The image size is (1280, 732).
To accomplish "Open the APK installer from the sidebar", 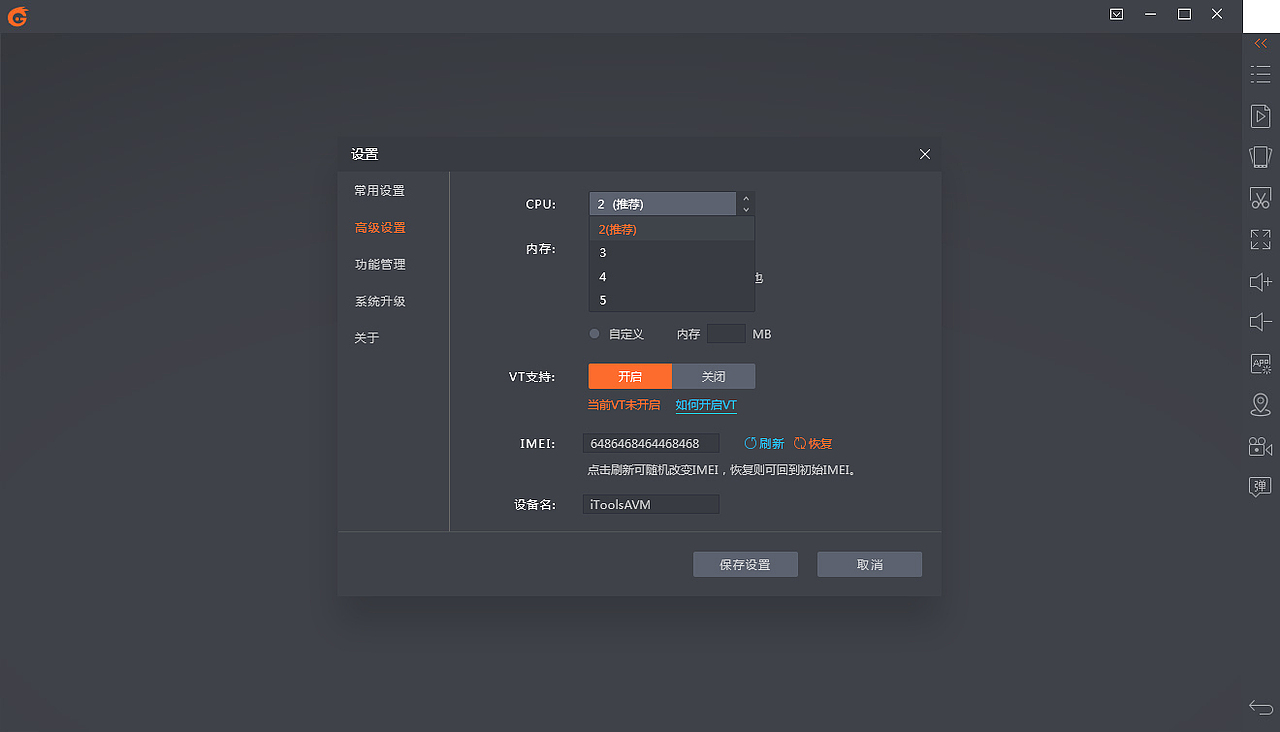I will point(1260,363).
